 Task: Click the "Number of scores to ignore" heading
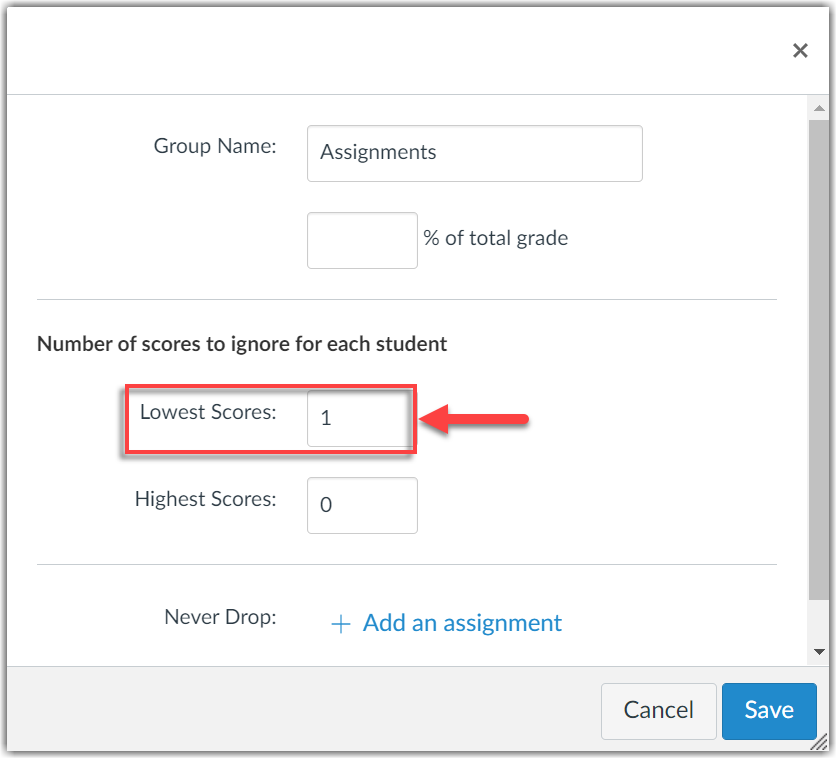click(242, 344)
